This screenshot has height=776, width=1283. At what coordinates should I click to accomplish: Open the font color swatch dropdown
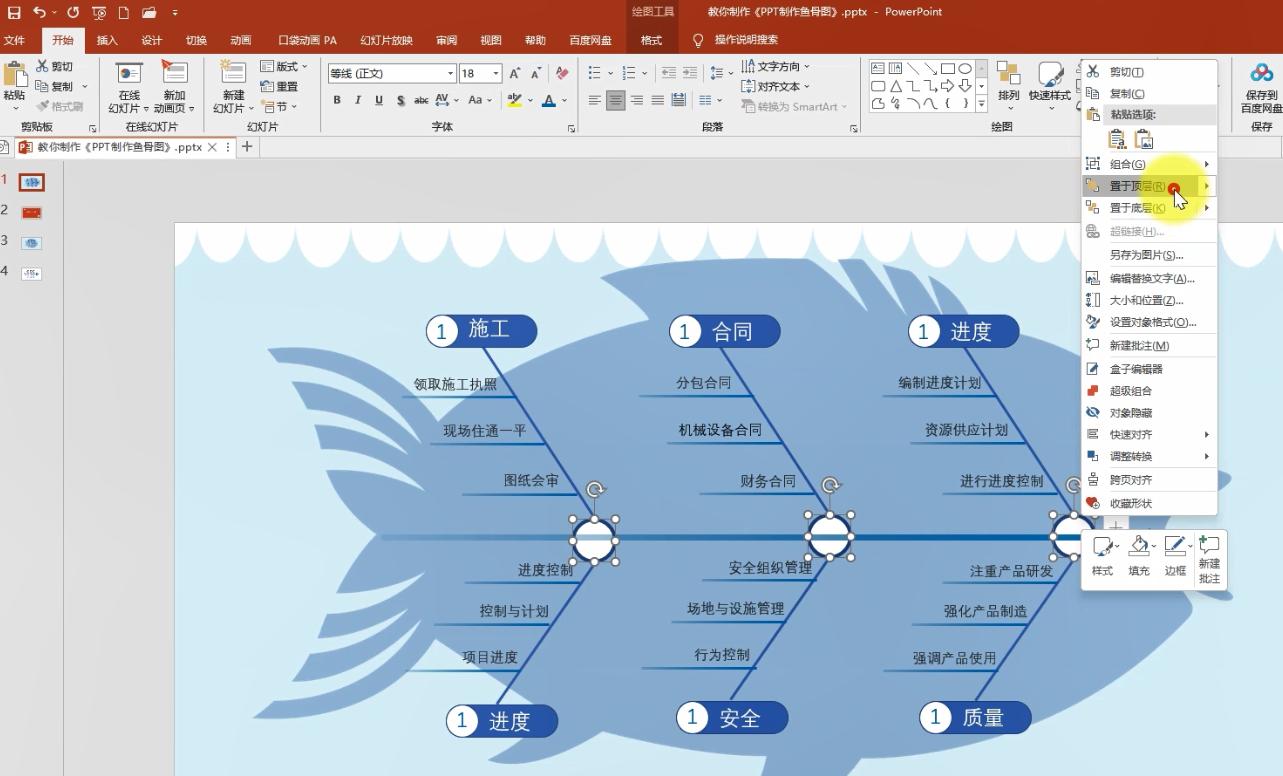(x=562, y=102)
